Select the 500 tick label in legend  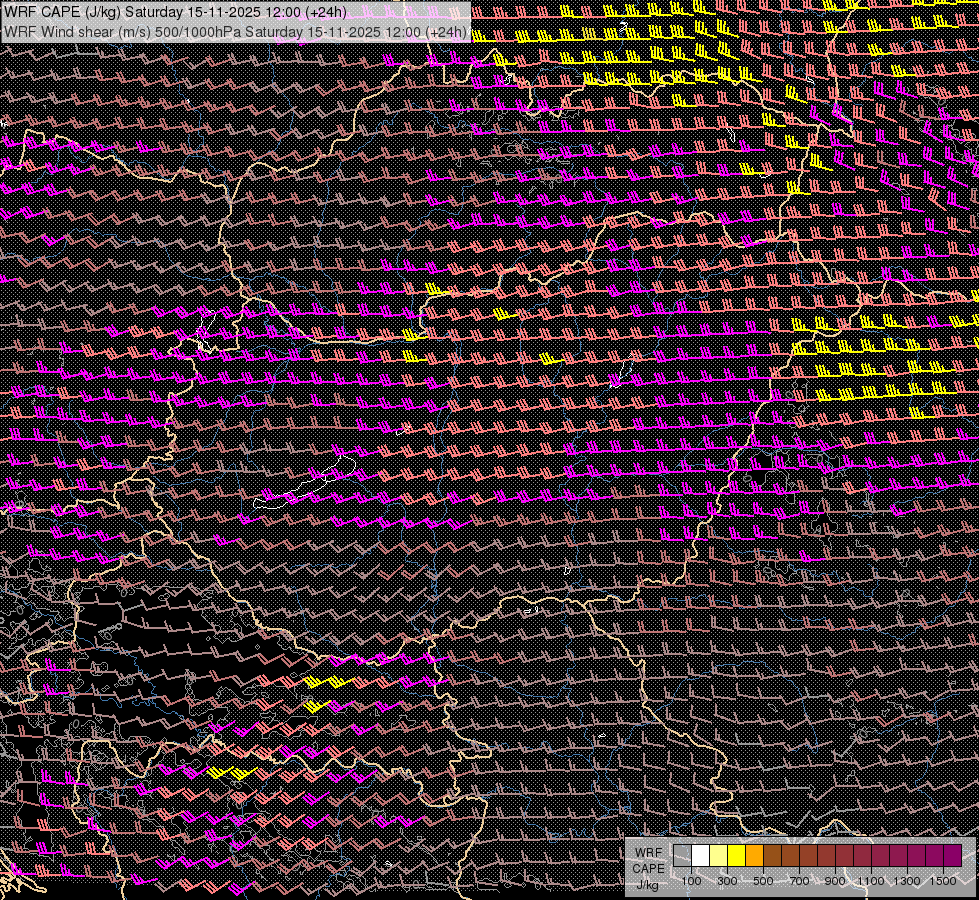click(x=763, y=881)
